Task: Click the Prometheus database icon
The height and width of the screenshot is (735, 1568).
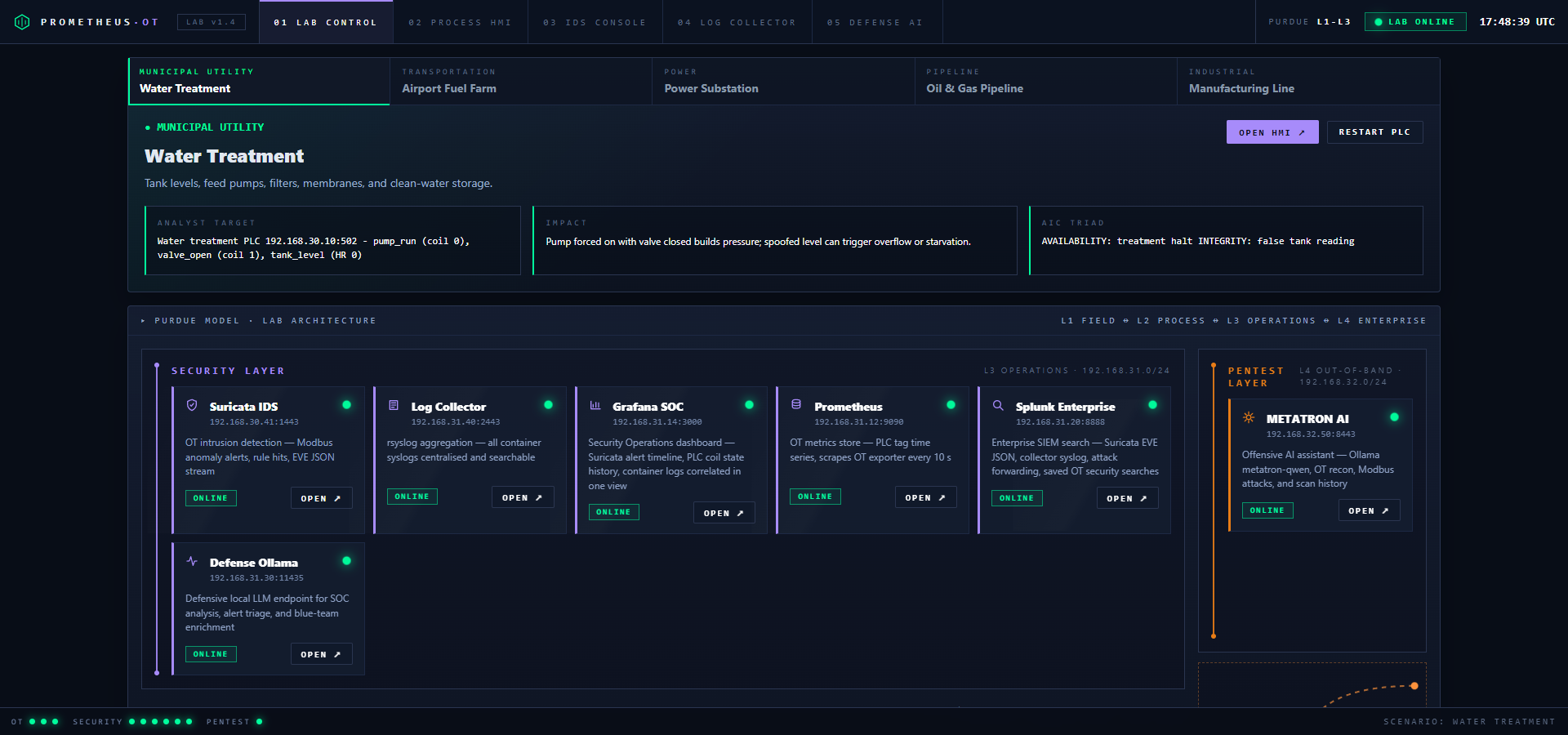Action: [796, 405]
